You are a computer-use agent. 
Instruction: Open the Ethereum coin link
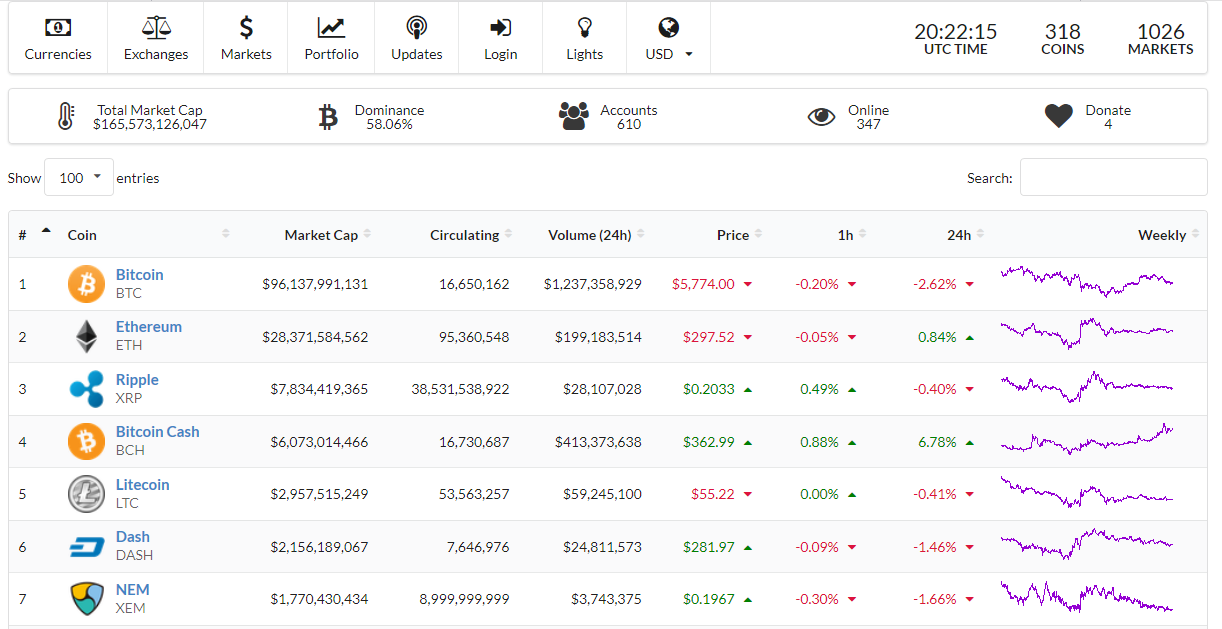click(x=149, y=327)
